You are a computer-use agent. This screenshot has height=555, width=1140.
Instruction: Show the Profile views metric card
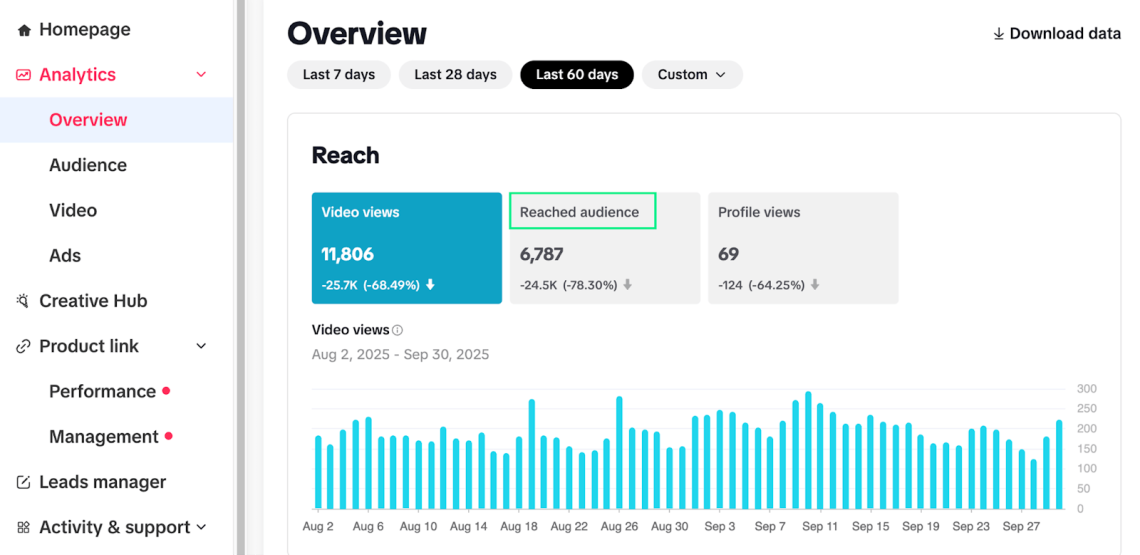(x=803, y=247)
